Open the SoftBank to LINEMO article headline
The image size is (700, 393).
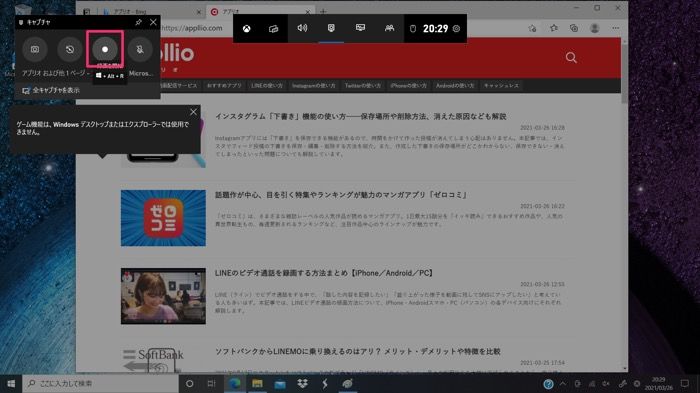pyautogui.click(x=358, y=351)
